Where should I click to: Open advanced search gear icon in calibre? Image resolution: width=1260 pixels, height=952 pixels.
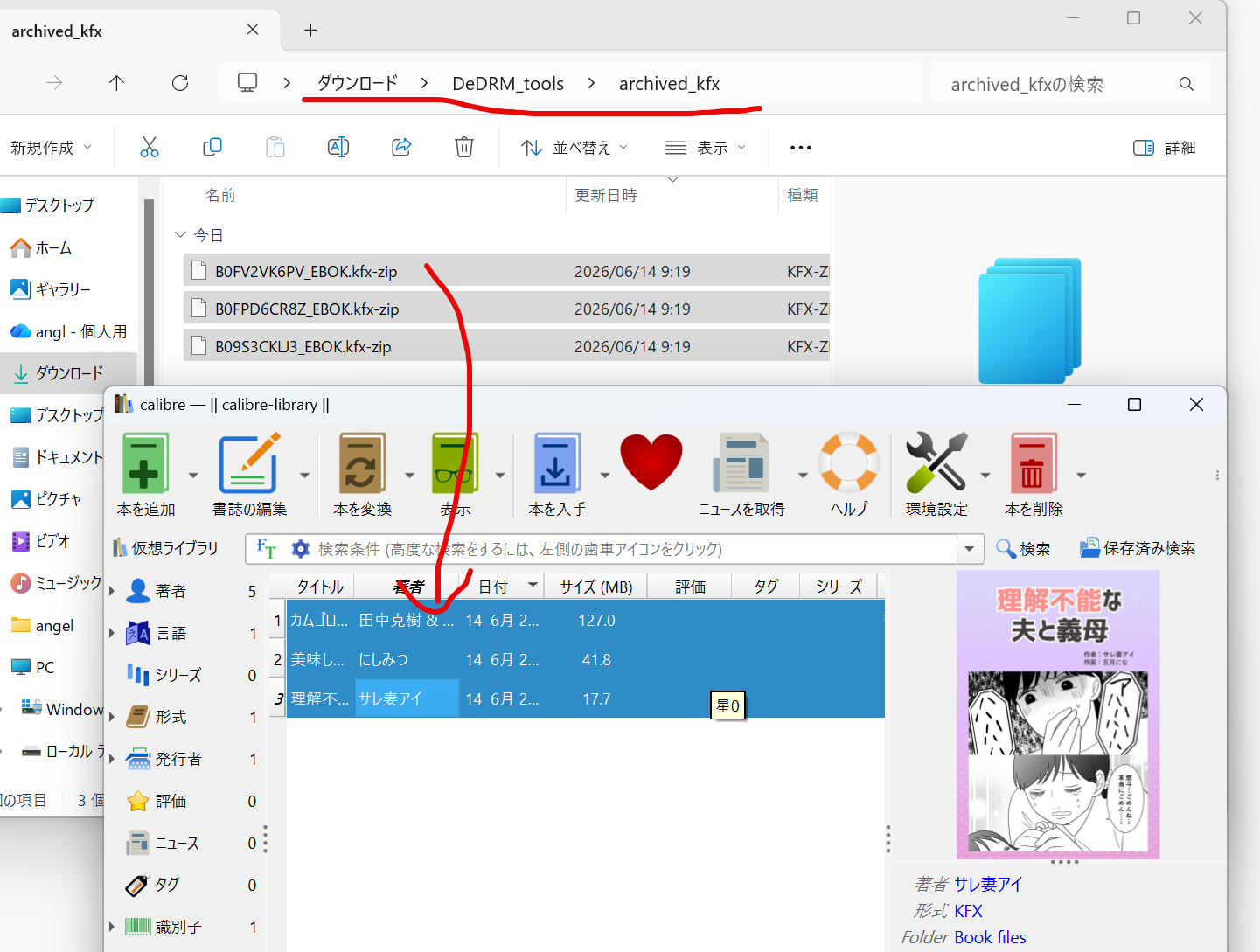coord(301,549)
